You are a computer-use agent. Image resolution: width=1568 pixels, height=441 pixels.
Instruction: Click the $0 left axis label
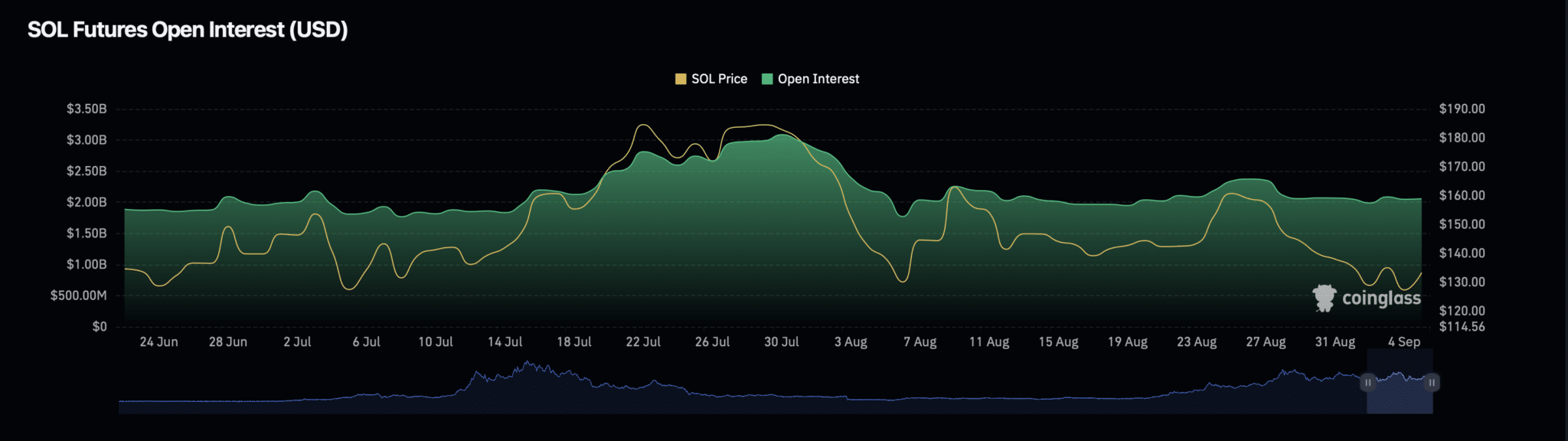100,326
